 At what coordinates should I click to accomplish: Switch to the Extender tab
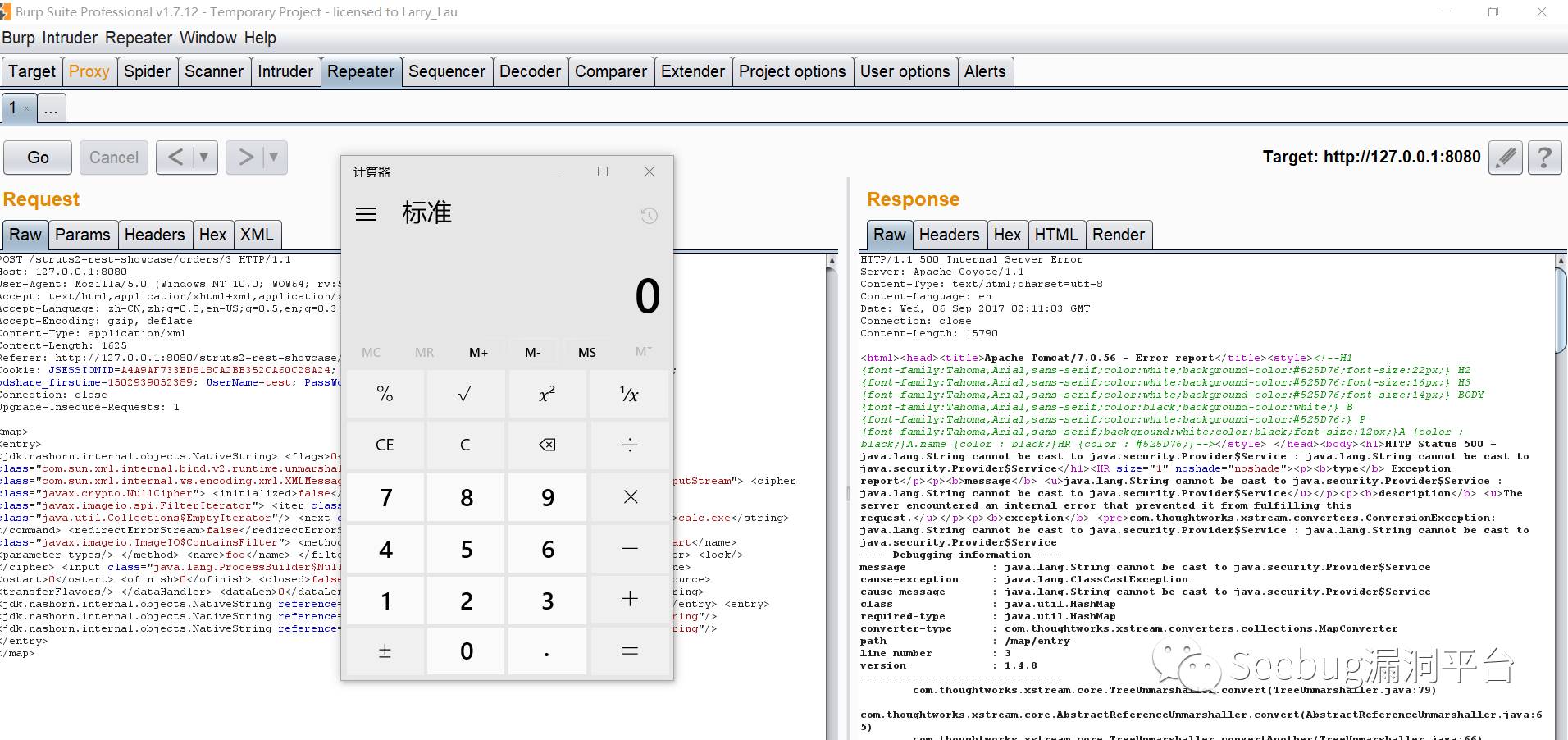point(693,71)
